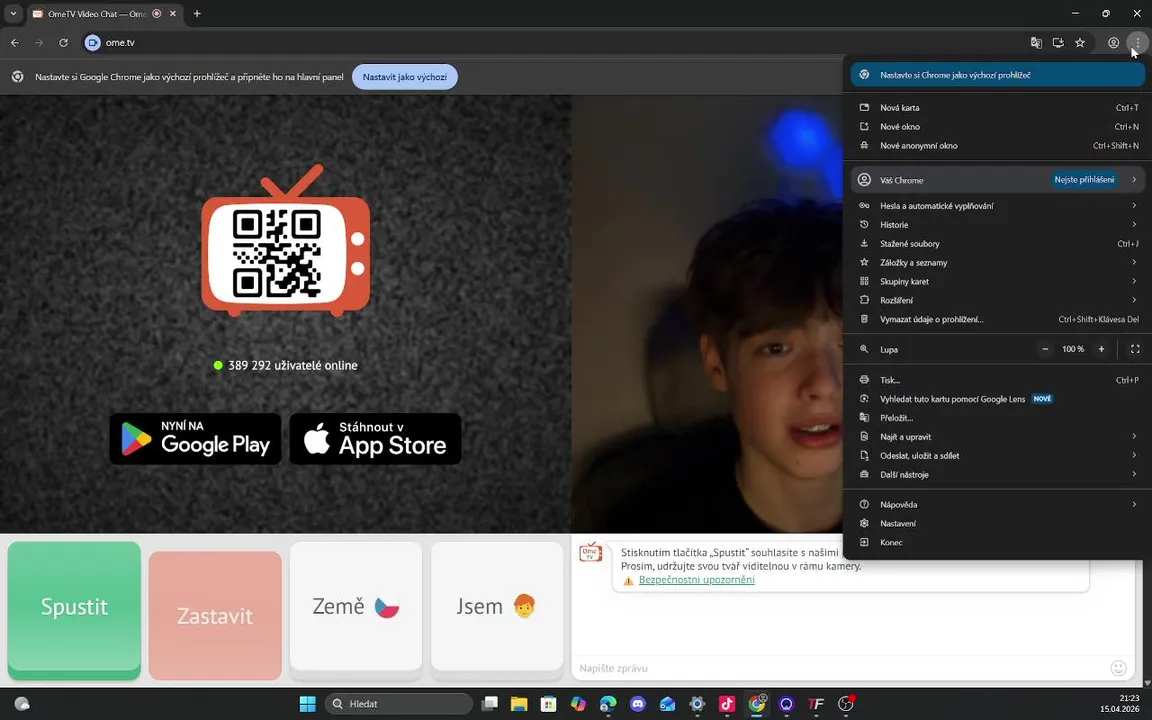Select Nastavte si Chrome jako výchozí prohlížeč

pos(997,75)
